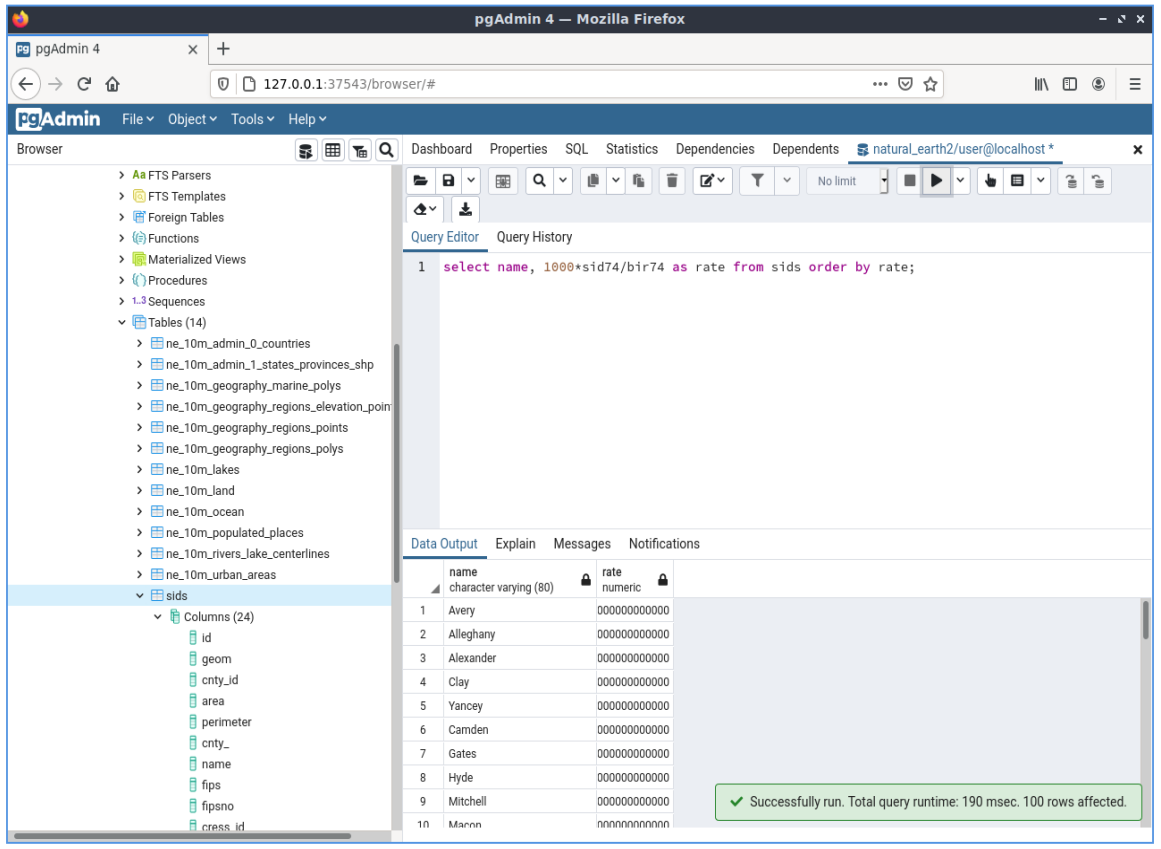1161x849 pixels.
Task: Open the No limit rows combo box
Action: pos(848,181)
